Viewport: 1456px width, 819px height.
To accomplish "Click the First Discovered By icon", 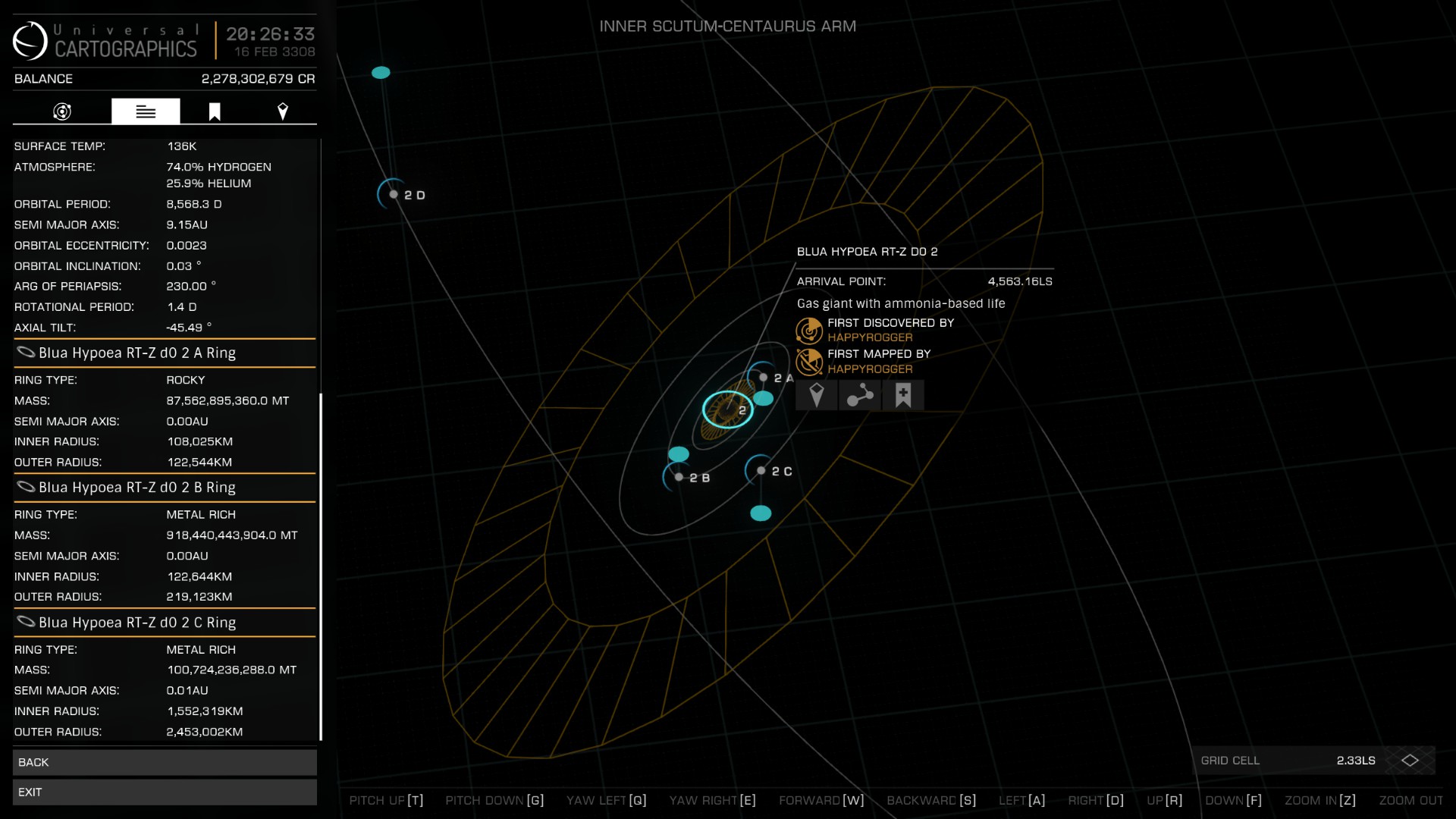I will (809, 331).
